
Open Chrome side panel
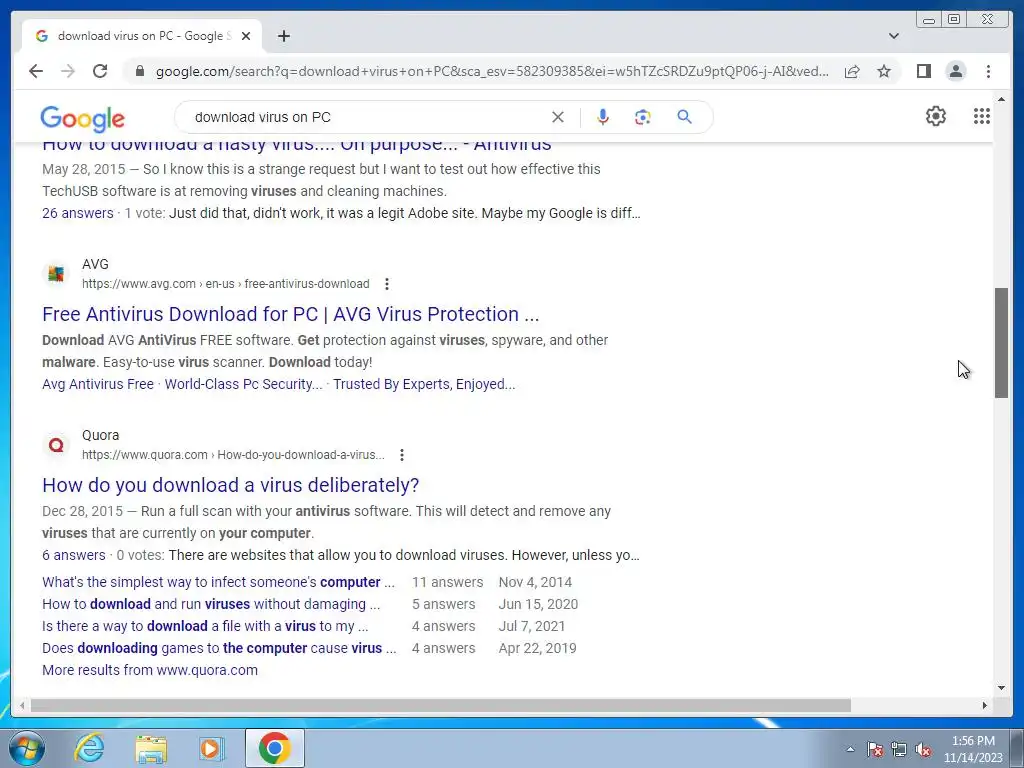923,71
